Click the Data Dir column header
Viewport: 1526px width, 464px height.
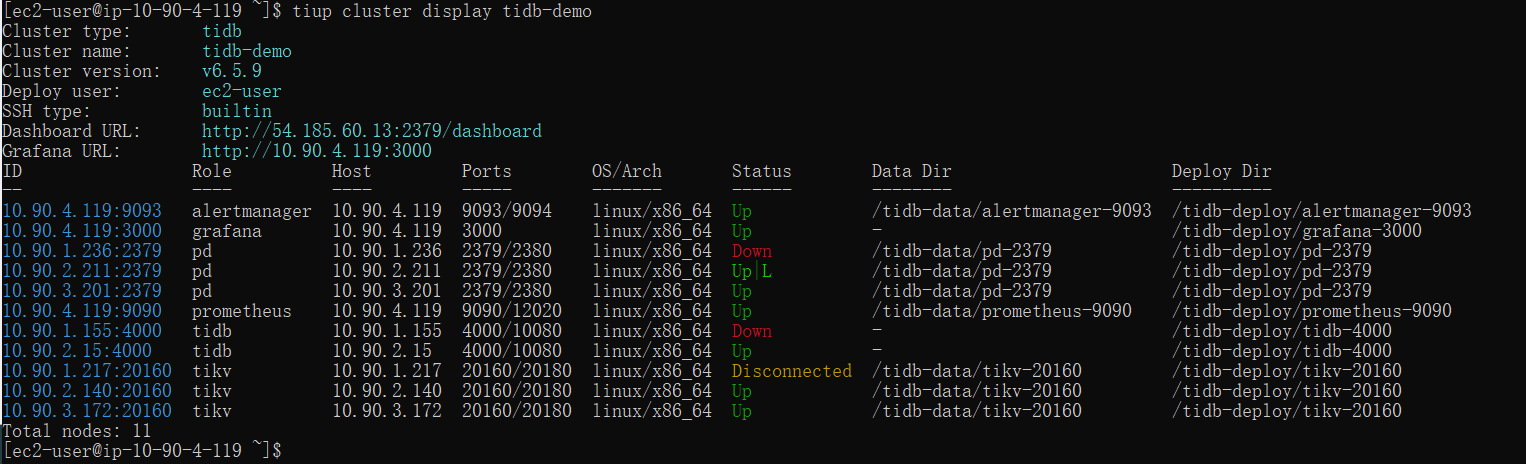tap(911, 171)
